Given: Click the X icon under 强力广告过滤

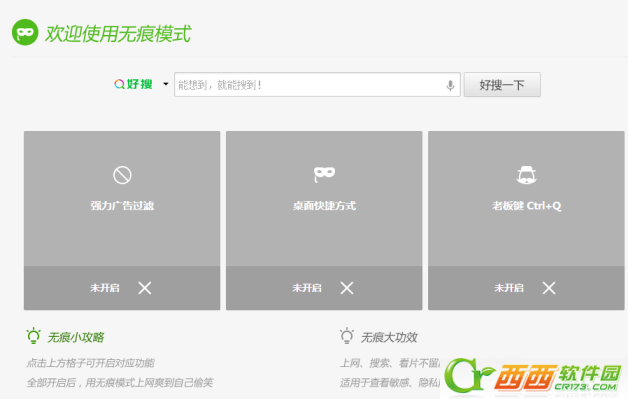Looking at the screenshot, I should [x=145, y=288].
